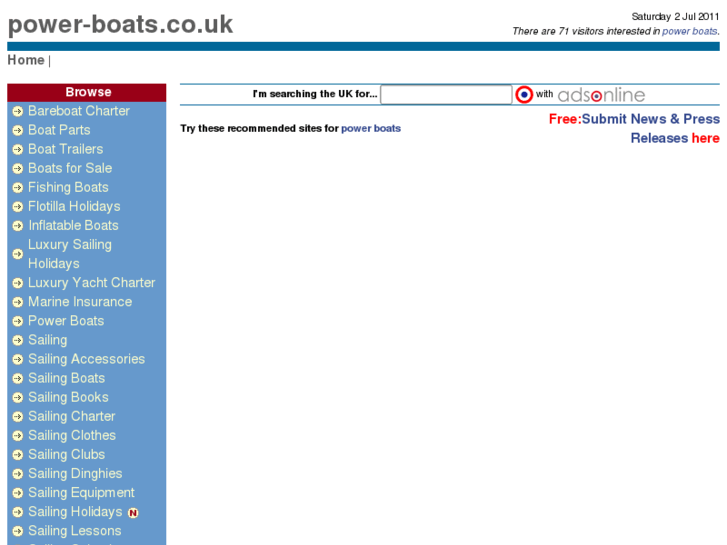Click the arrow icon beside Sailing Accessories
Screen dimensions: 727x545
[x=18, y=359]
